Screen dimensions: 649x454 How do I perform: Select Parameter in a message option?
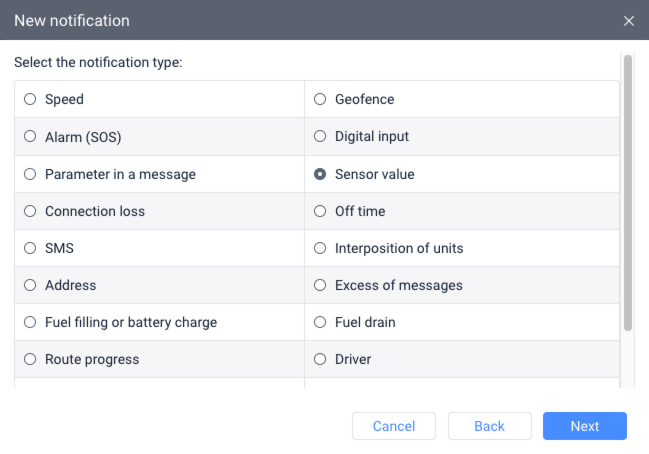(30, 174)
